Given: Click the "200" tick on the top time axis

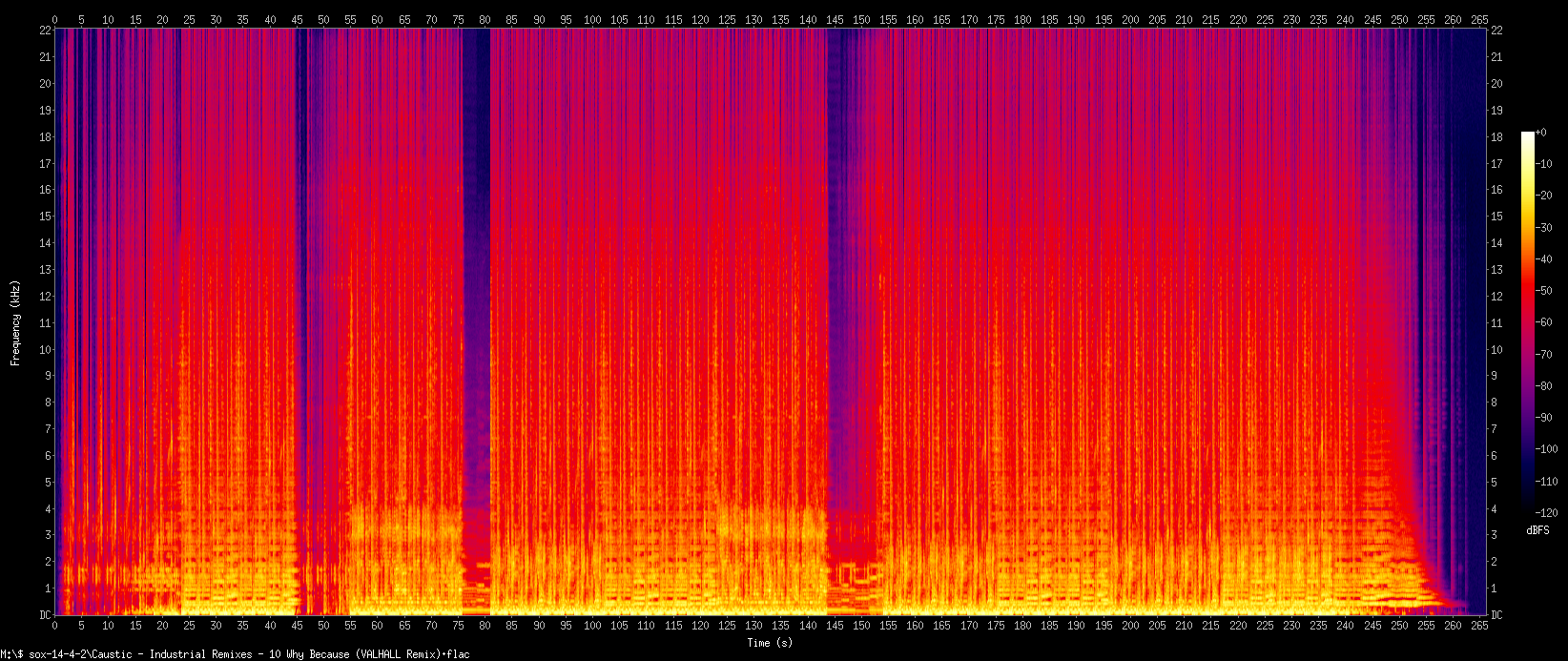Looking at the screenshot, I should (1130, 19).
